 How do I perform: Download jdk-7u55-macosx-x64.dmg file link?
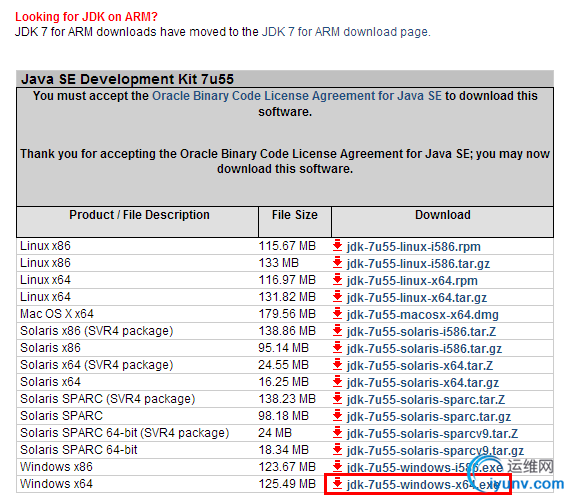click(422, 315)
